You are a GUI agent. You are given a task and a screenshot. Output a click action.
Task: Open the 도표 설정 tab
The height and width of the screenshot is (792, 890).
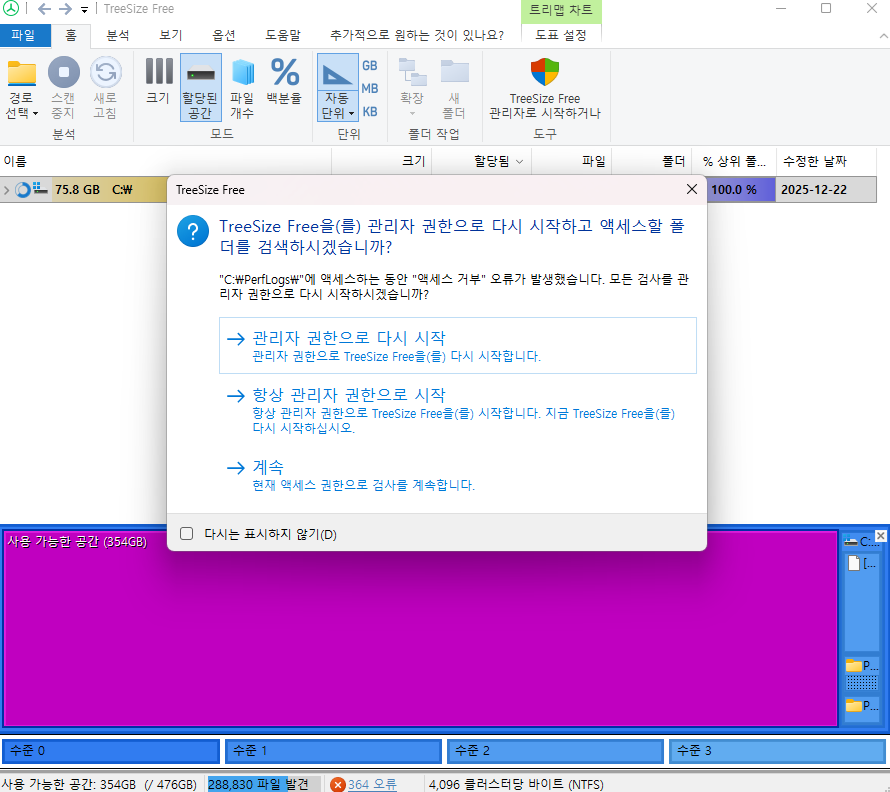tap(561, 35)
